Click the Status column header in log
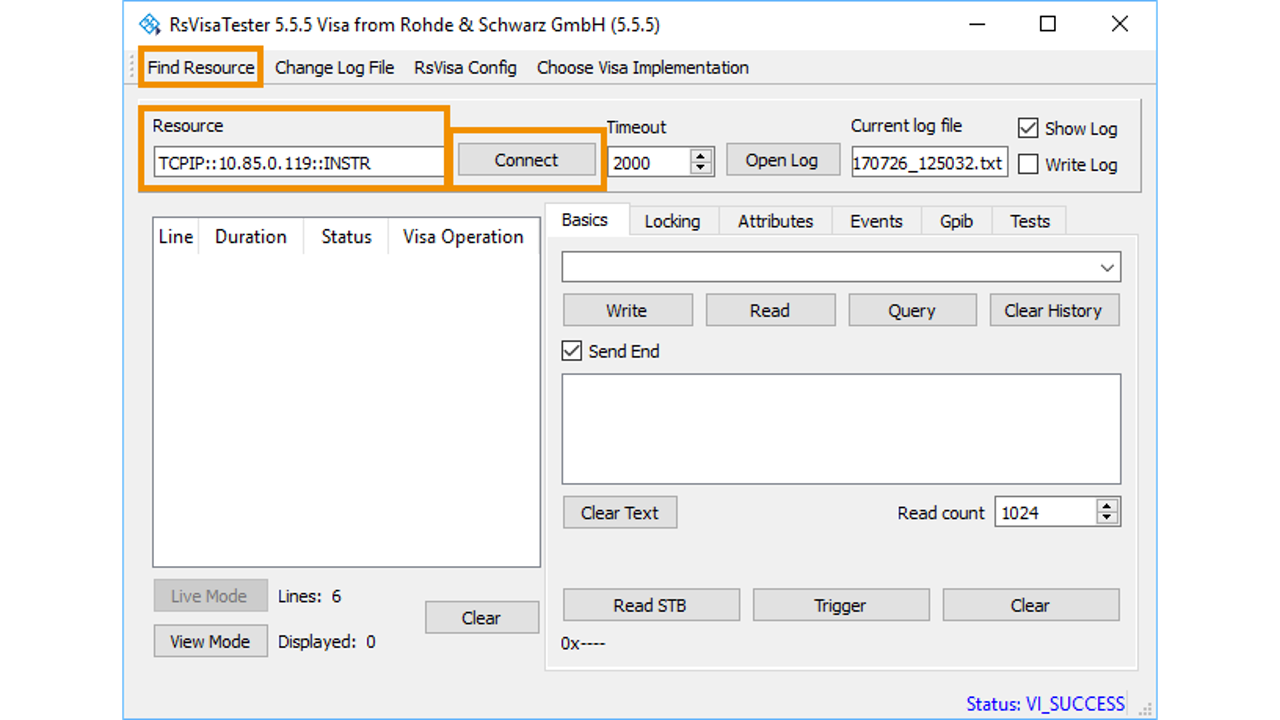1280x720 pixels. point(346,237)
